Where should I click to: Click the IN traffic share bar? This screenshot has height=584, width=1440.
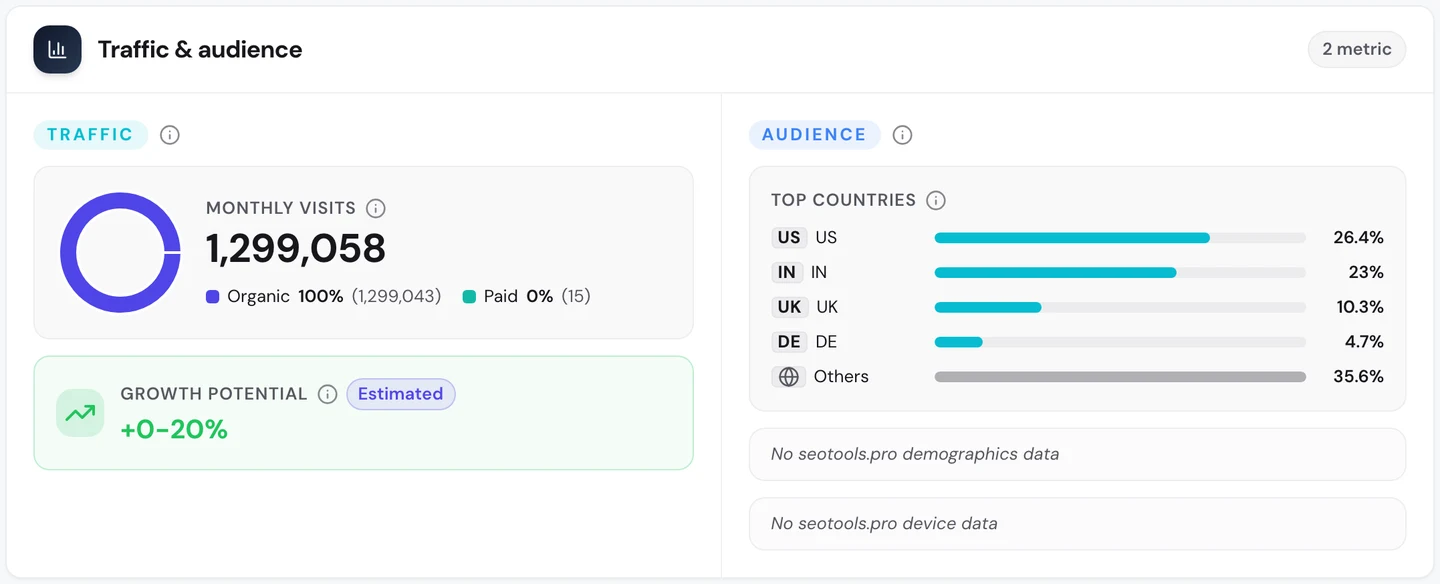tap(1120, 272)
